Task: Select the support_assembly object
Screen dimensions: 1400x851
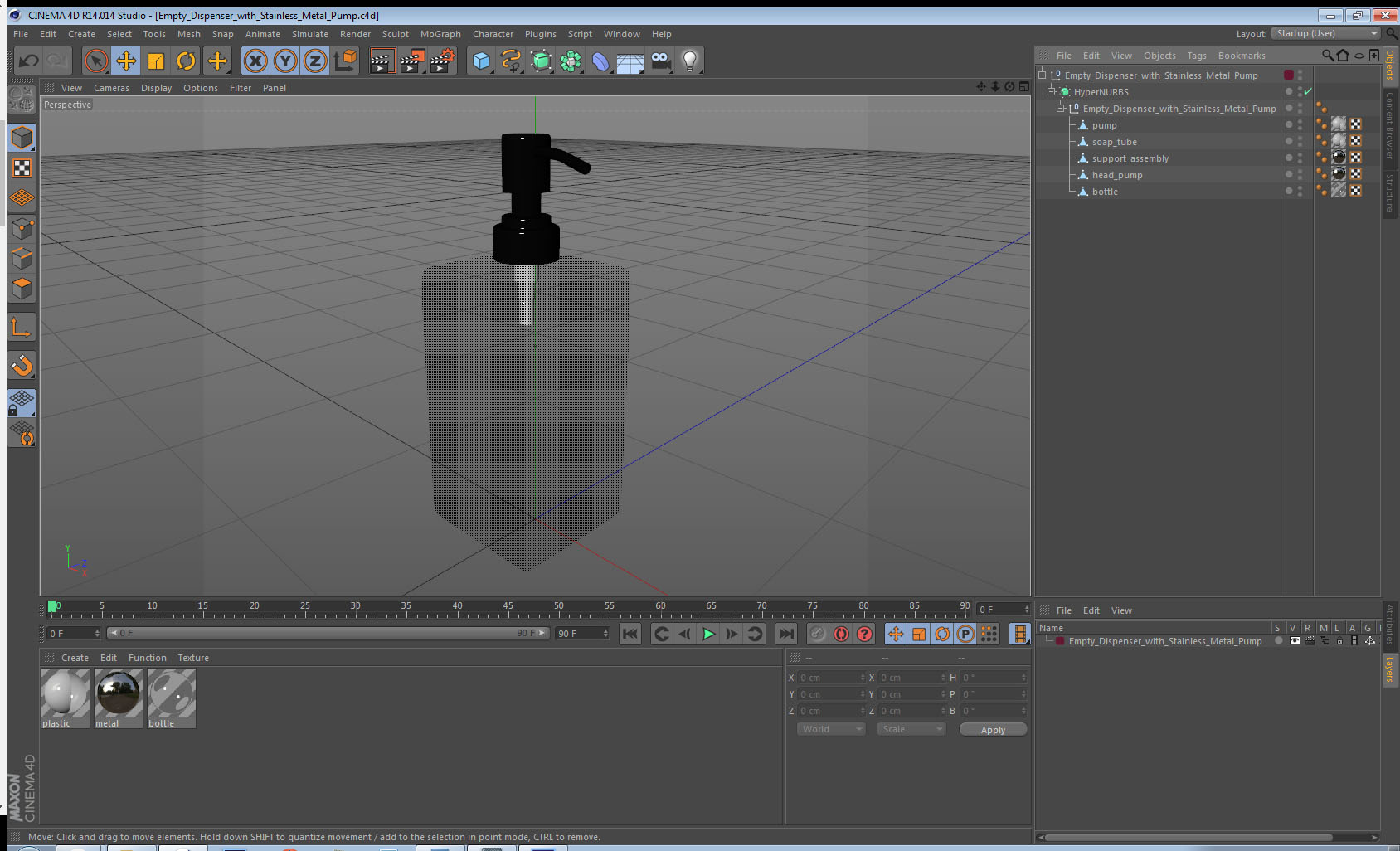Action: [1130, 158]
